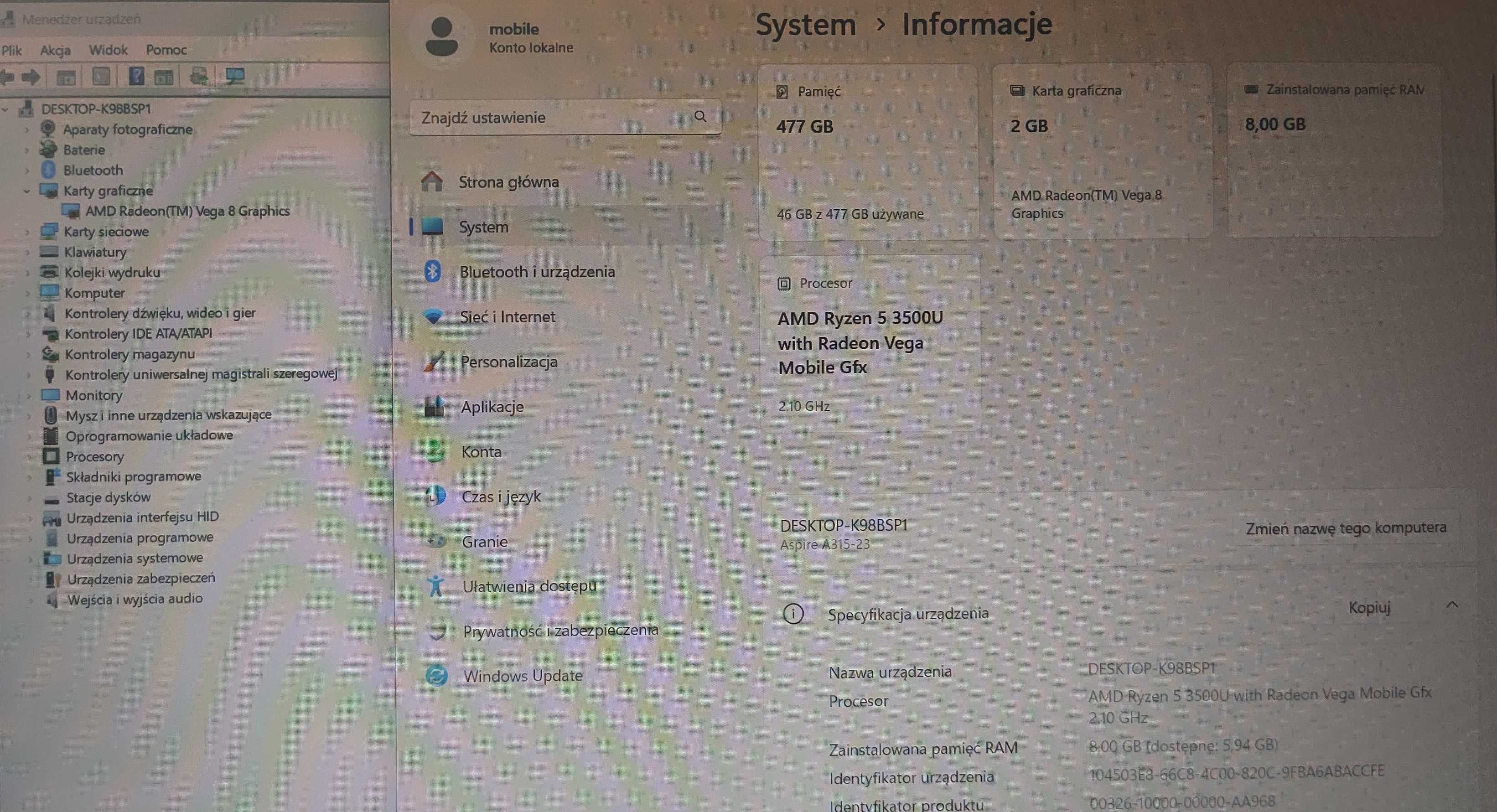This screenshot has height=812, width=1497.
Task: Click the Urządzenia zabezpieczeń icon
Action: pos(53,579)
